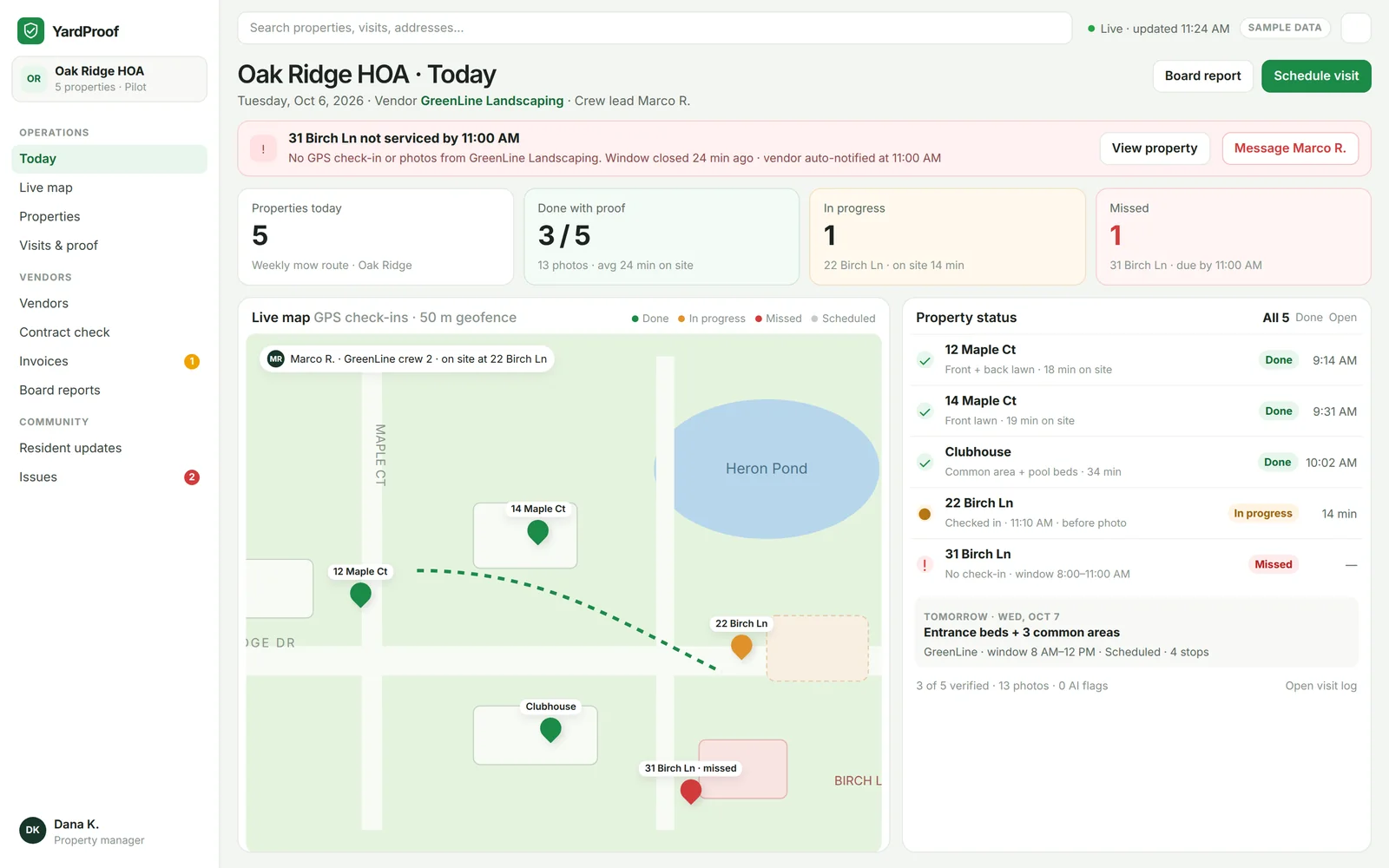
Task: Click the orange status dot beside 22 Birch Ln
Action: [x=925, y=514]
